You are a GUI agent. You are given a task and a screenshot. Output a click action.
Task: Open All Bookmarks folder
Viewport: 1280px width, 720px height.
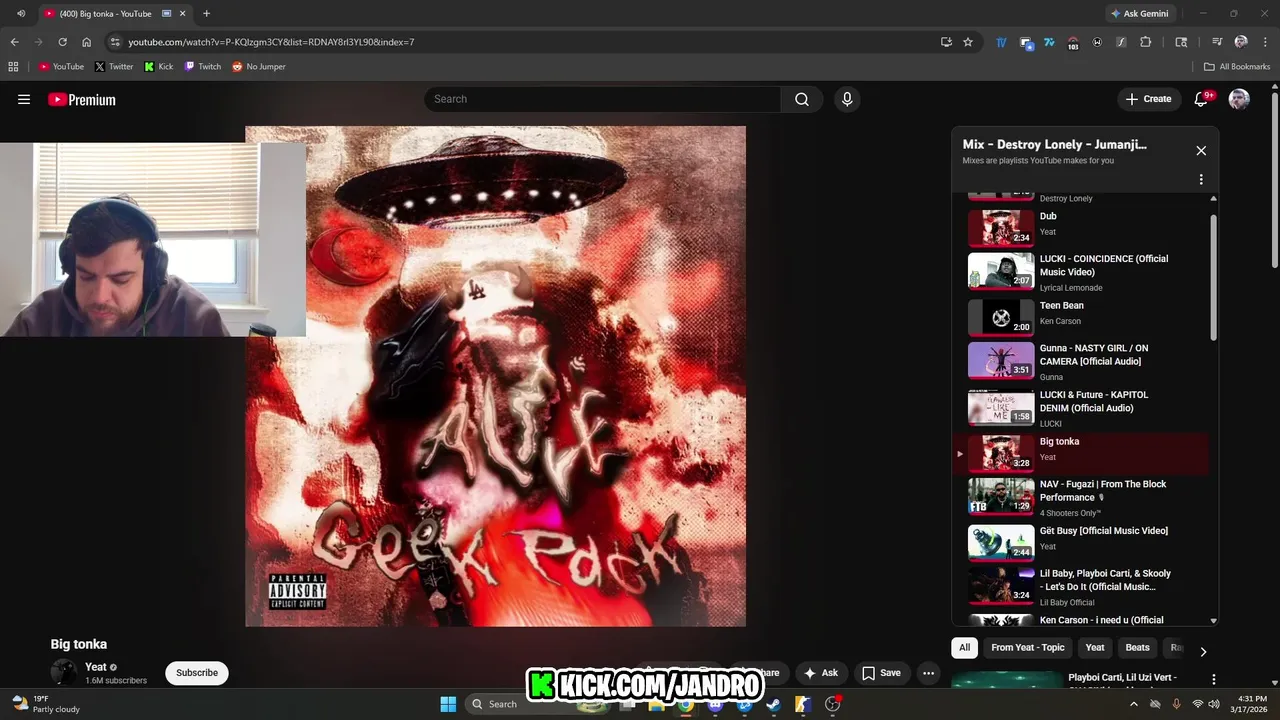point(1237,67)
